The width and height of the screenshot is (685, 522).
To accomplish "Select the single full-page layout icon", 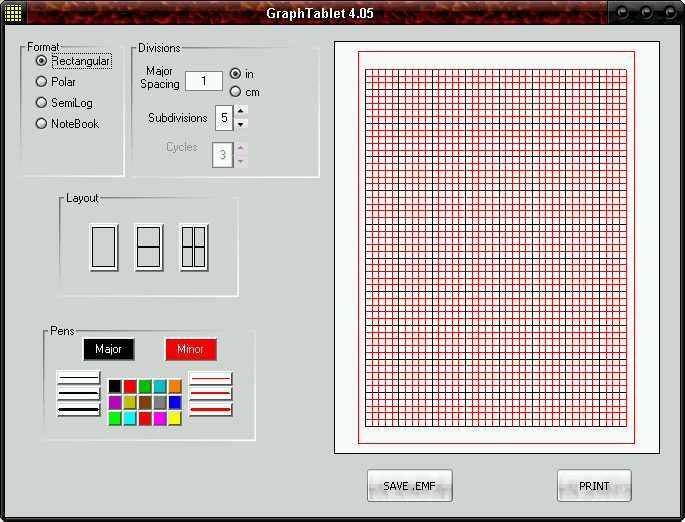I will tap(104, 247).
